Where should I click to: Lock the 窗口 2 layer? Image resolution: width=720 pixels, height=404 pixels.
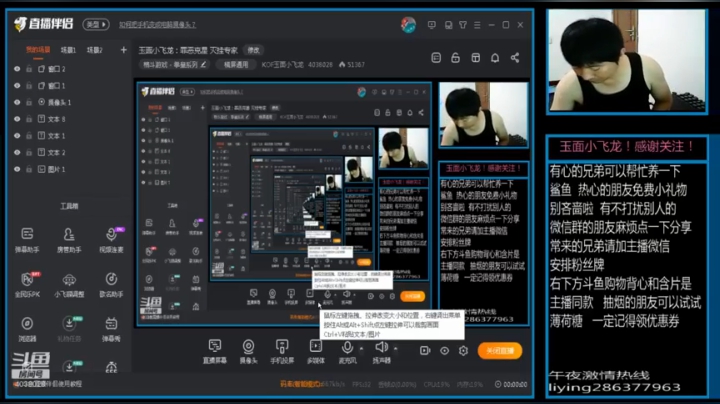(x=29, y=69)
